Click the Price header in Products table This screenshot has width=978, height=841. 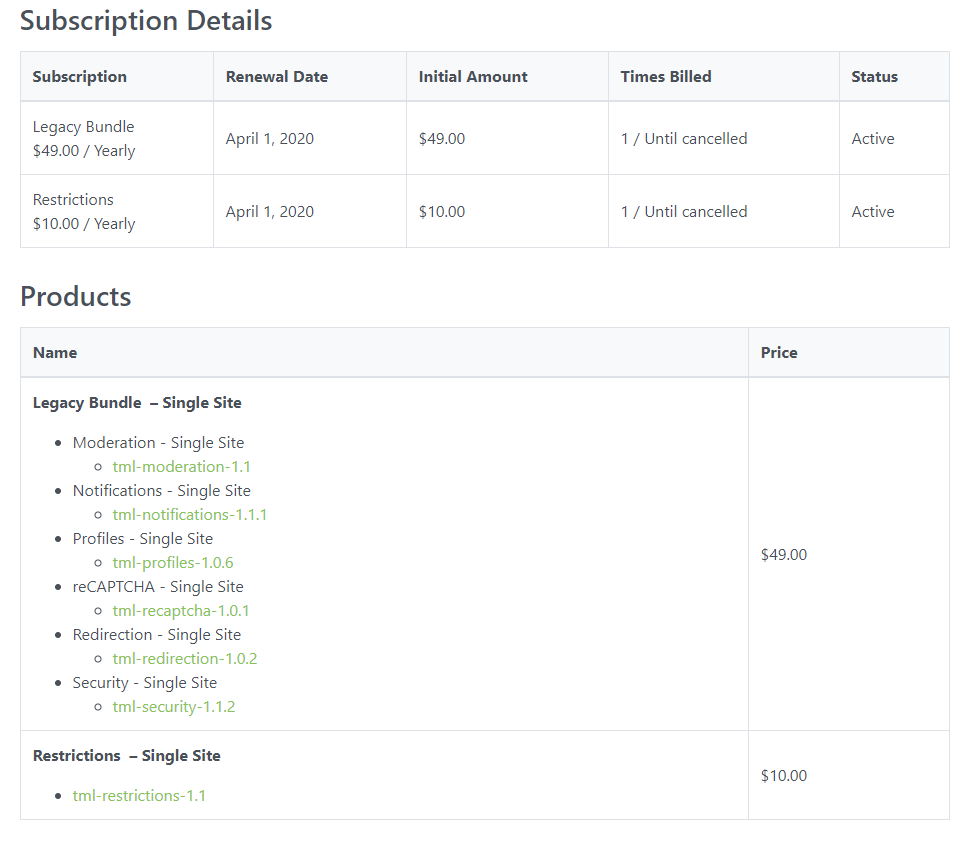click(x=779, y=353)
